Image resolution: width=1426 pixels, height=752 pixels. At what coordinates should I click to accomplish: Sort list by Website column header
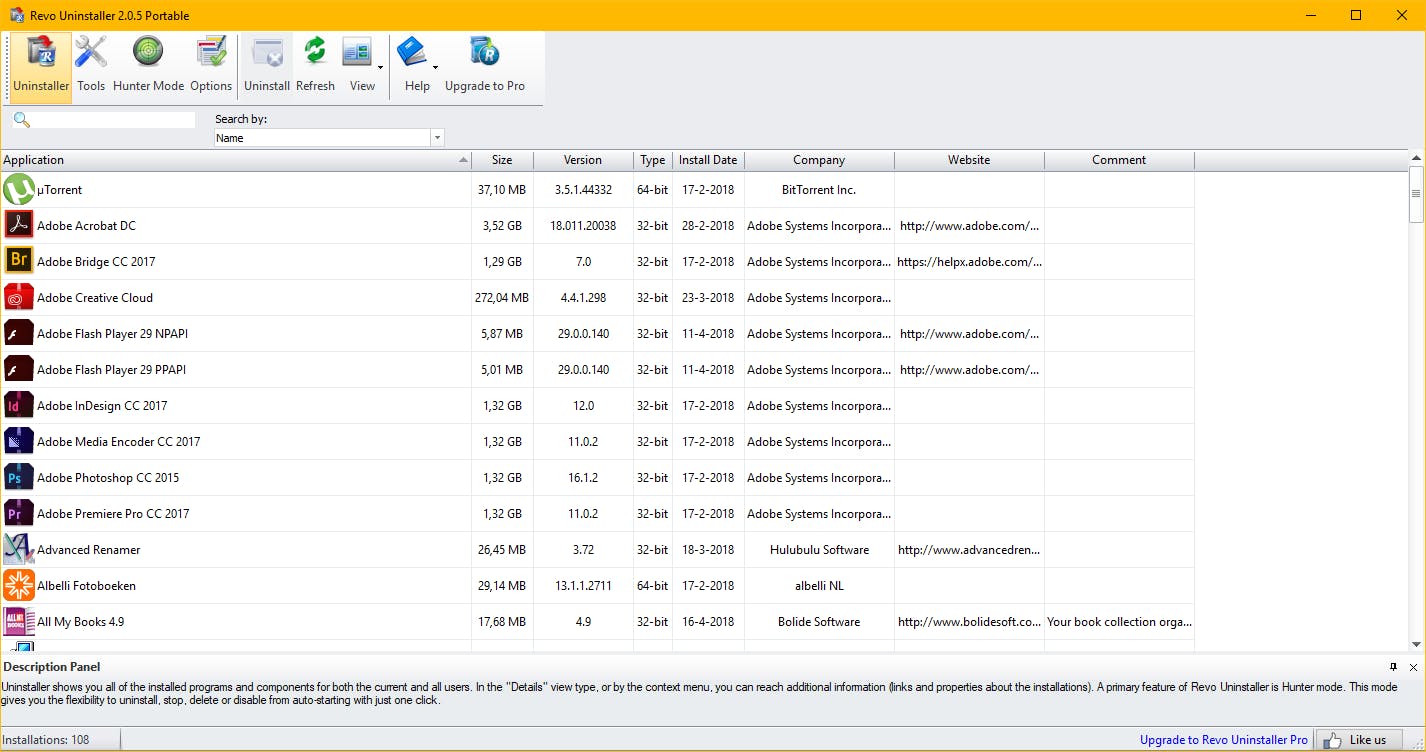(969, 160)
